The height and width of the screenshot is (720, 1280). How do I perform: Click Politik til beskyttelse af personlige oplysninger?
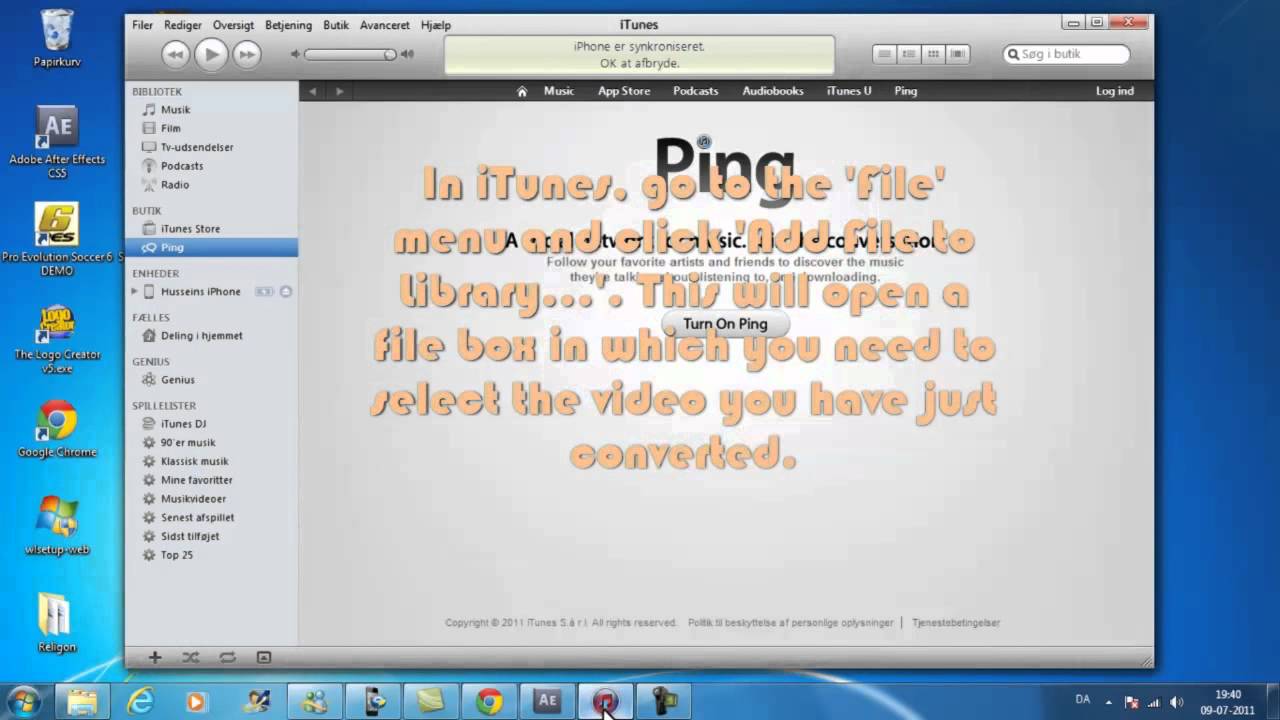[790, 622]
